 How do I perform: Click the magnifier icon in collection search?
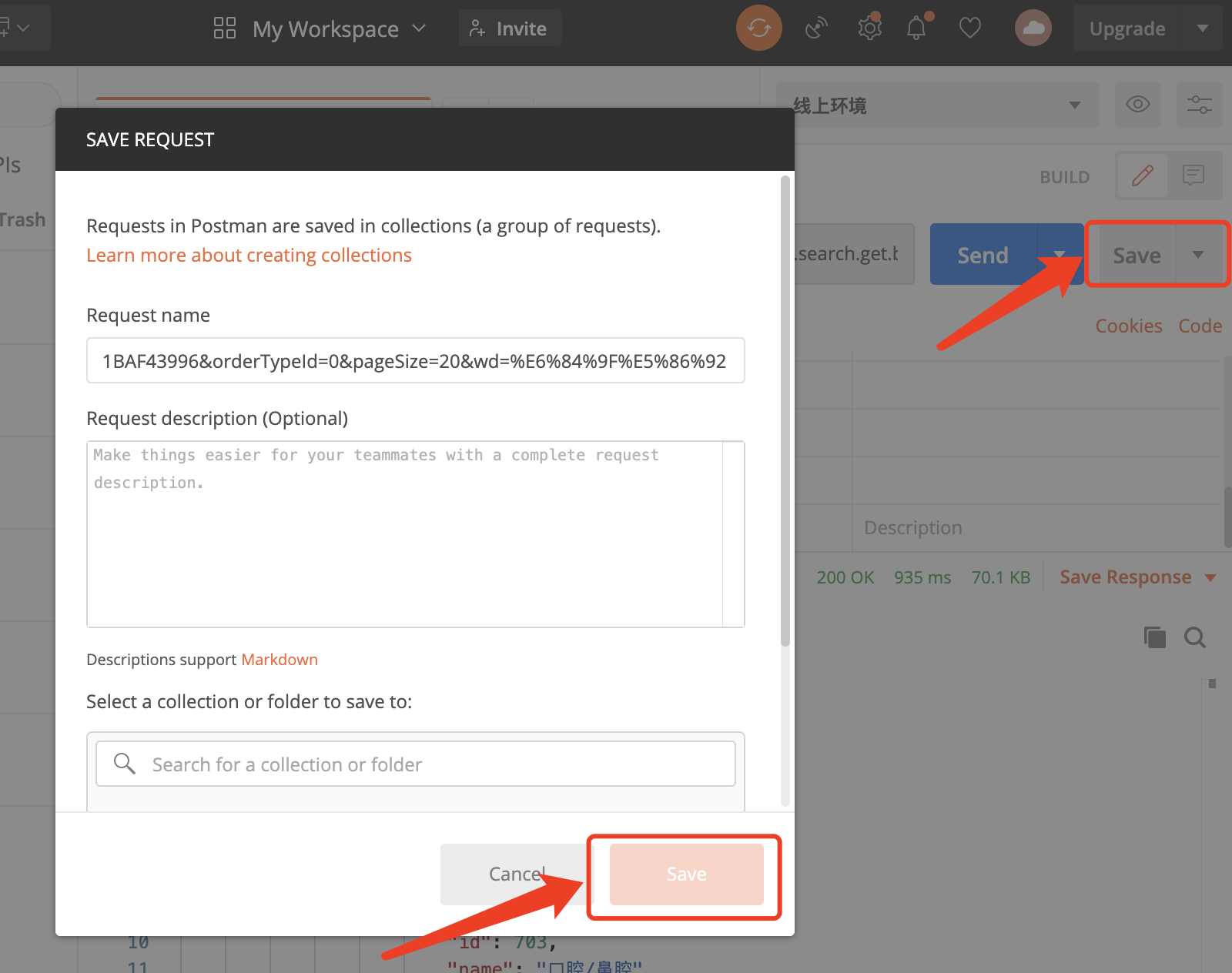point(125,764)
